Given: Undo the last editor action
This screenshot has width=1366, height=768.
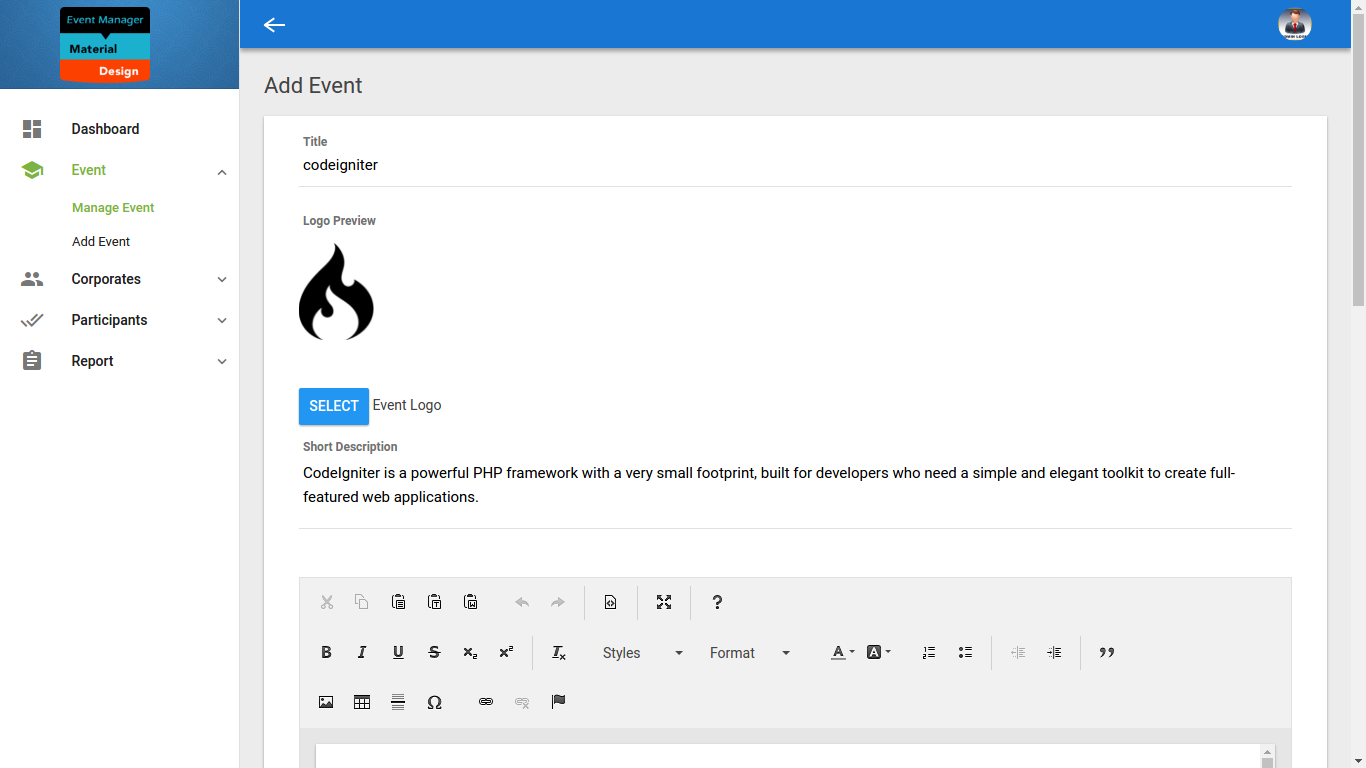Looking at the screenshot, I should (x=522, y=602).
